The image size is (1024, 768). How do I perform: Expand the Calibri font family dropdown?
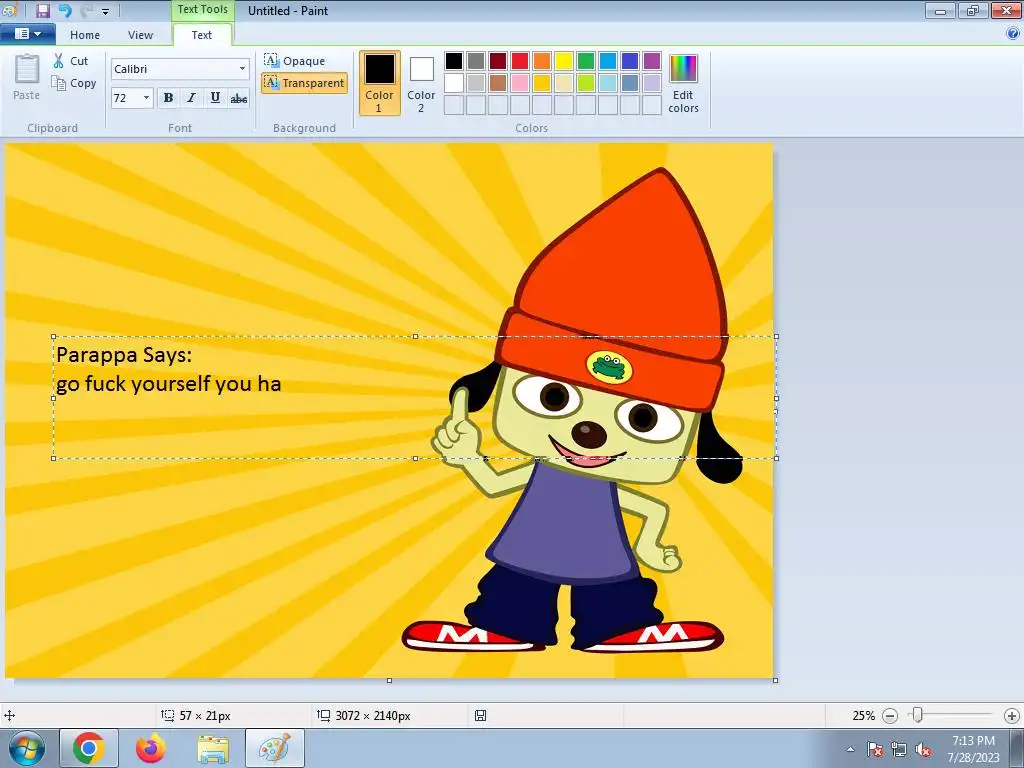tap(242, 69)
